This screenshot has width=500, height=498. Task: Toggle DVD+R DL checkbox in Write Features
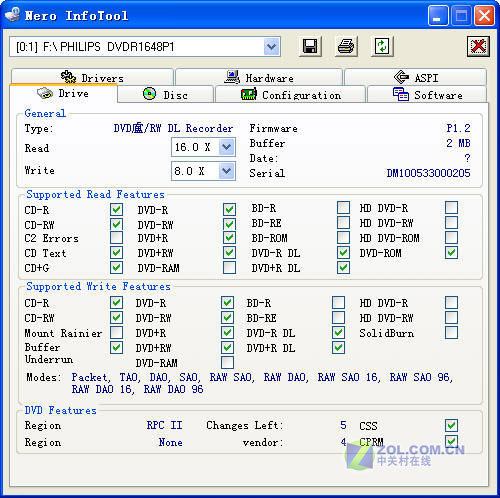pyautogui.click(x=338, y=347)
